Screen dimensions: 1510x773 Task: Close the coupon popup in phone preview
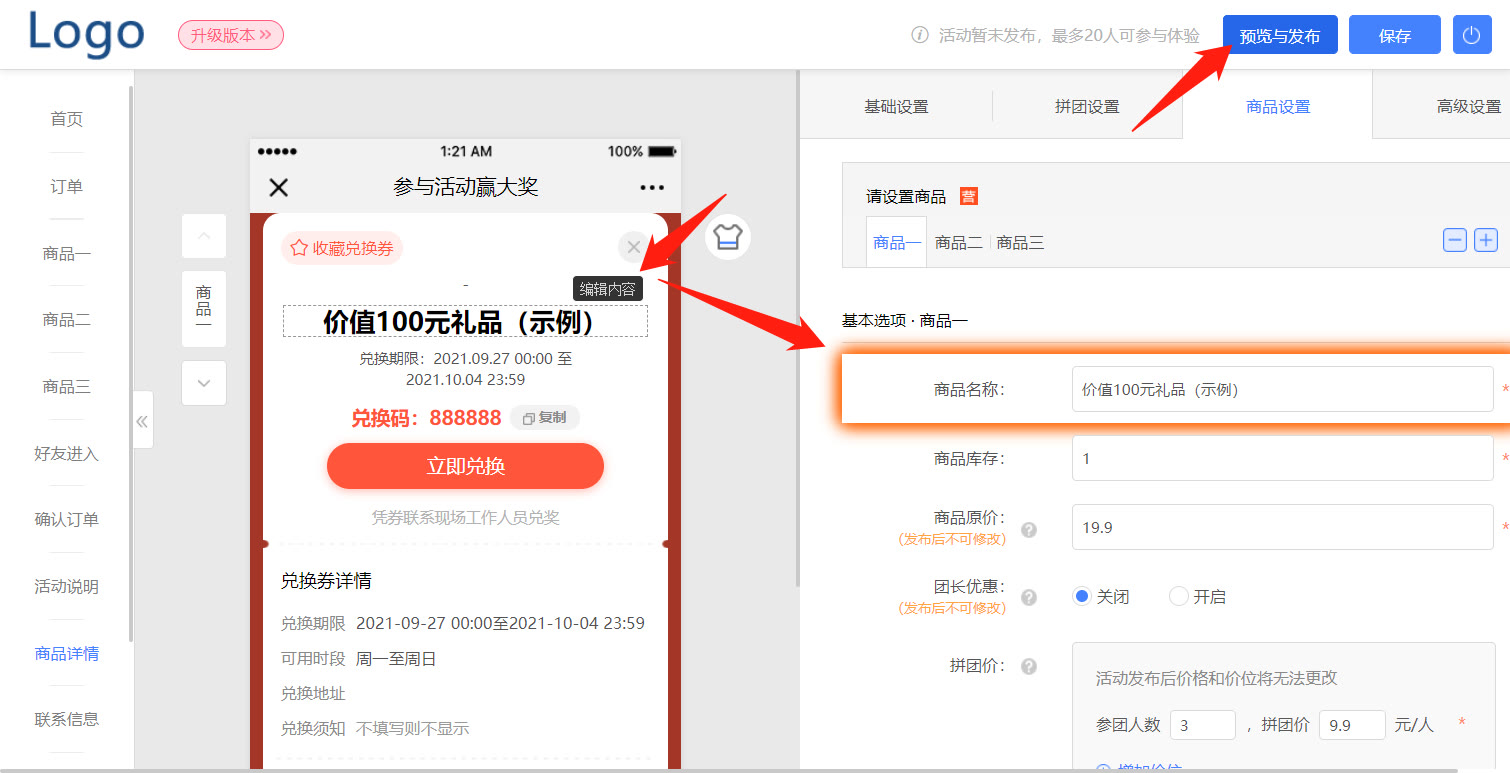tap(633, 246)
